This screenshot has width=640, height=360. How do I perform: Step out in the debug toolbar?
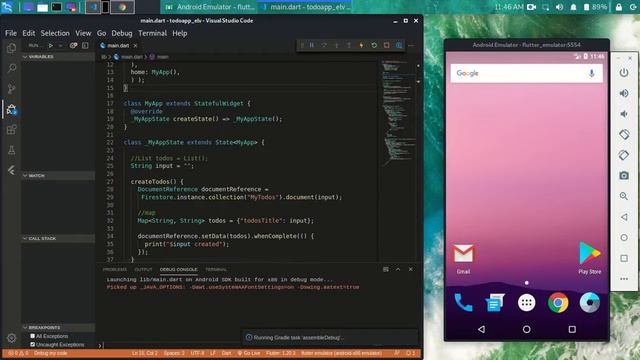349,45
